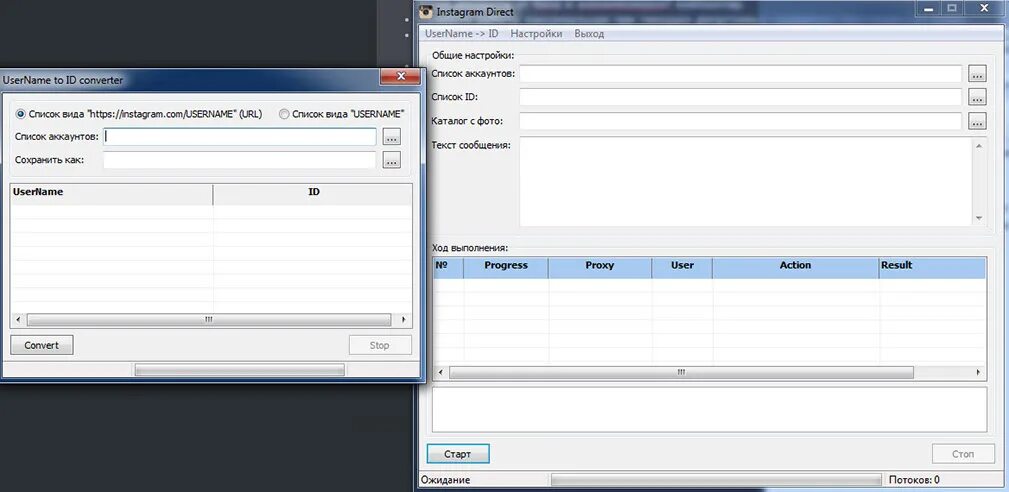Focus the Список аккаунтов field in converter
The width and height of the screenshot is (1009, 492).
(x=239, y=137)
